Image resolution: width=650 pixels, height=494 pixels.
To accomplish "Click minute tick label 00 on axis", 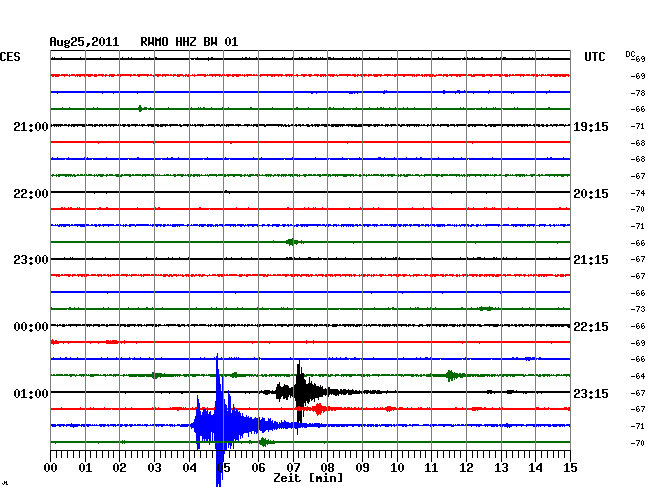I will click(51, 467).
